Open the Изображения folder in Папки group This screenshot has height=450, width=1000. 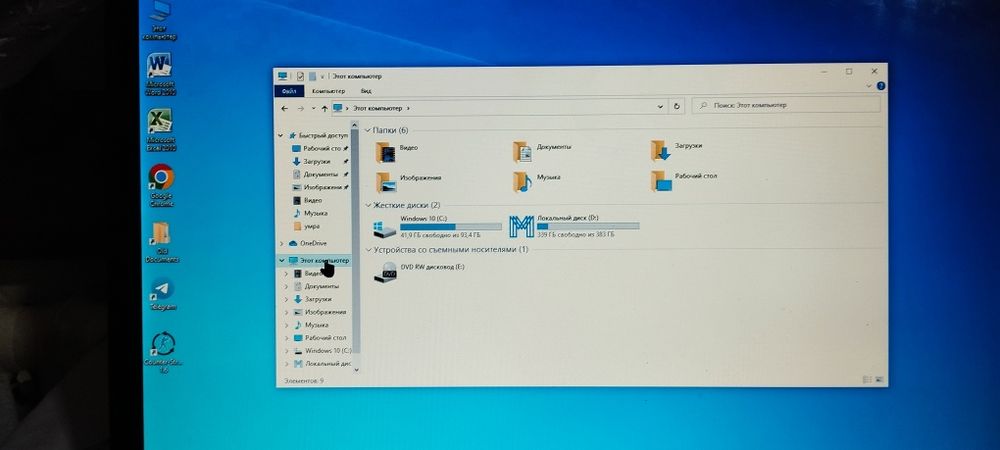(x=409, y=181)
